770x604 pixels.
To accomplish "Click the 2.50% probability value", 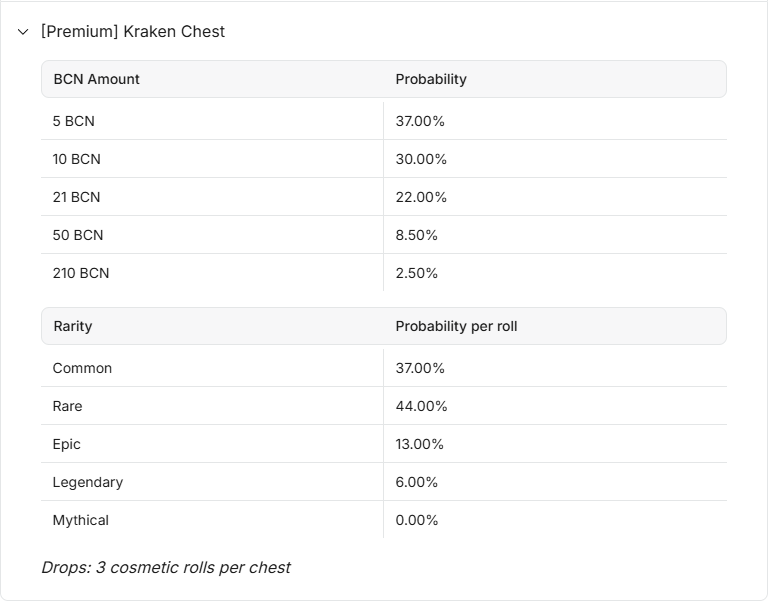I will (x=416, y=273).
